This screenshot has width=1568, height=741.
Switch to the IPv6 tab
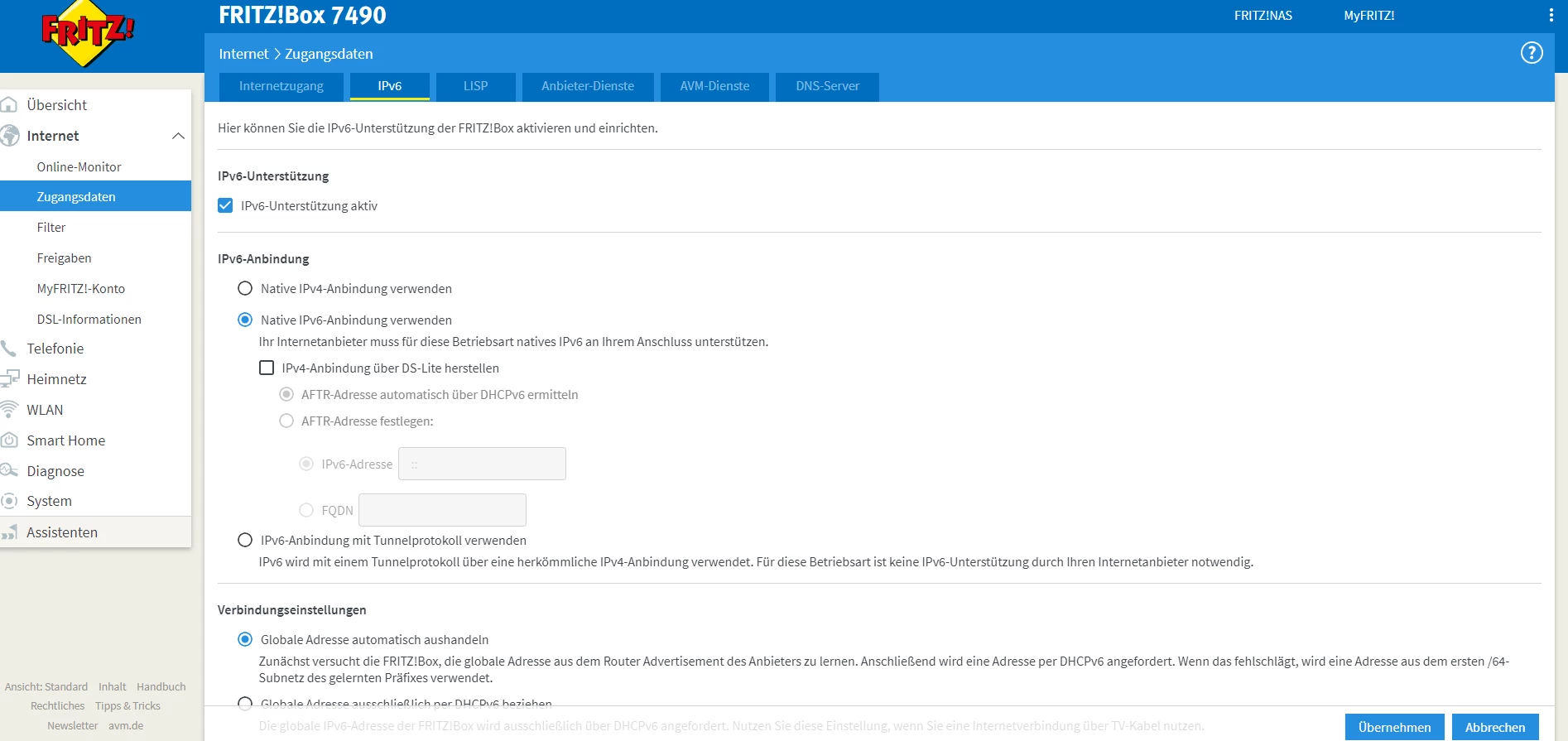(390, 86)
